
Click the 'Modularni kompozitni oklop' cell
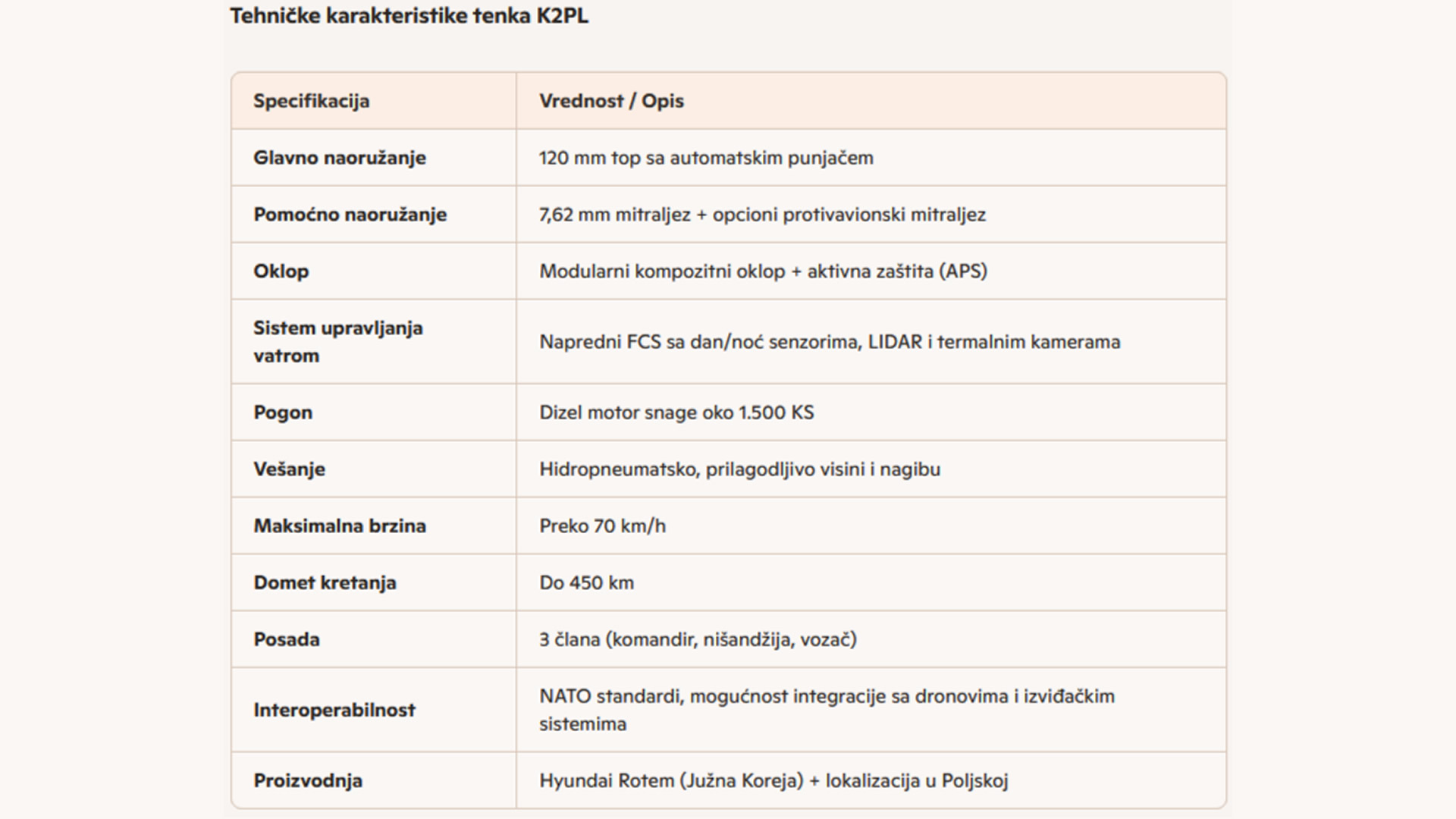click(763, 271)
